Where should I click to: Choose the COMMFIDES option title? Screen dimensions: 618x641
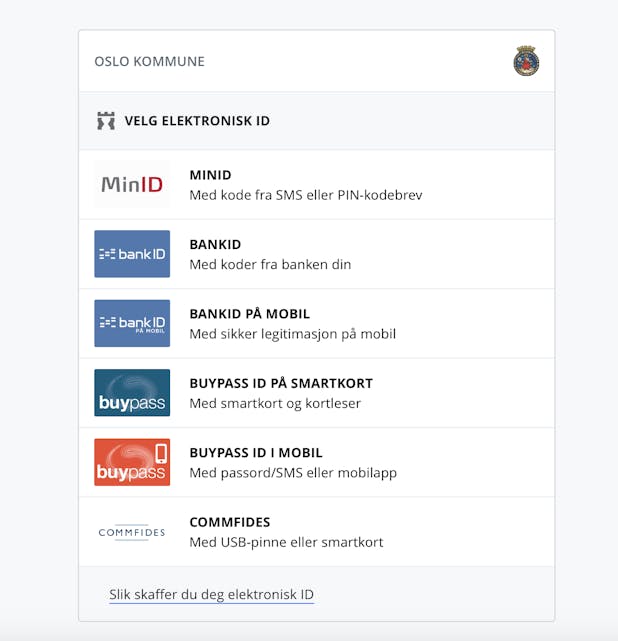pos(230,522)
